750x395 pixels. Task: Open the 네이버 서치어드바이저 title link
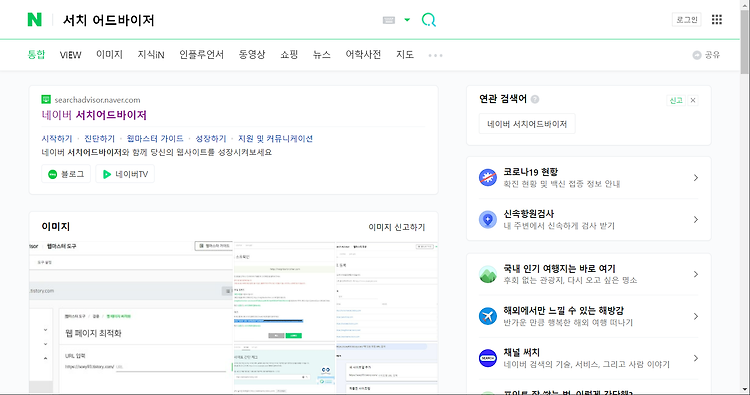click(x=94, y=115)
